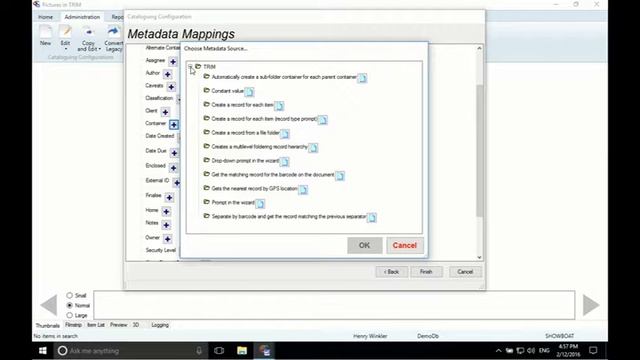The width and height of the screenshot is (640, 360).
Task: Open the Edit button dropdown arrow
Action: (x=65, y=49)
